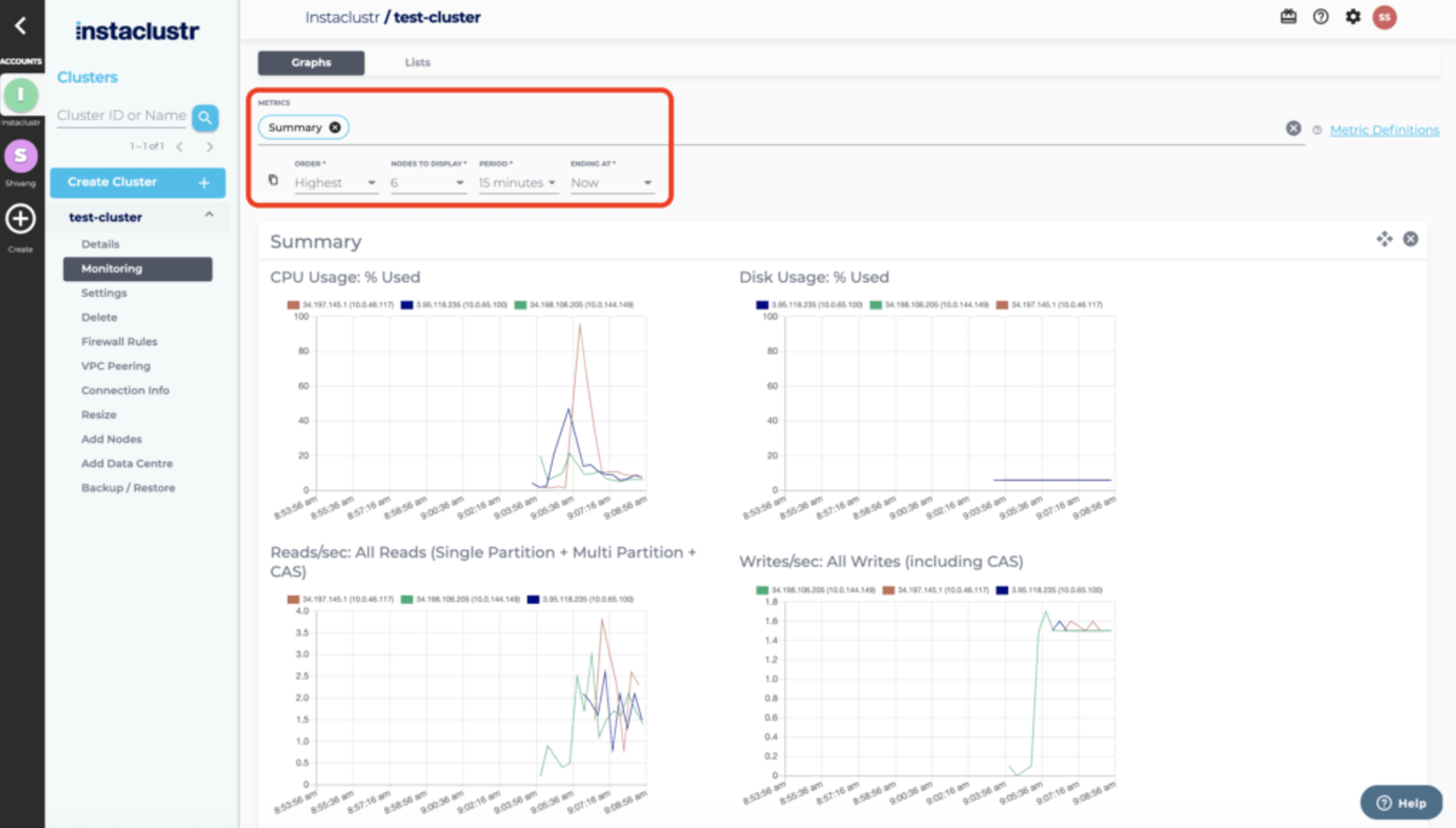Open the instaclustr logo home
The height and width of the screenshot is (828, 1456).
(x=137, y=31)
